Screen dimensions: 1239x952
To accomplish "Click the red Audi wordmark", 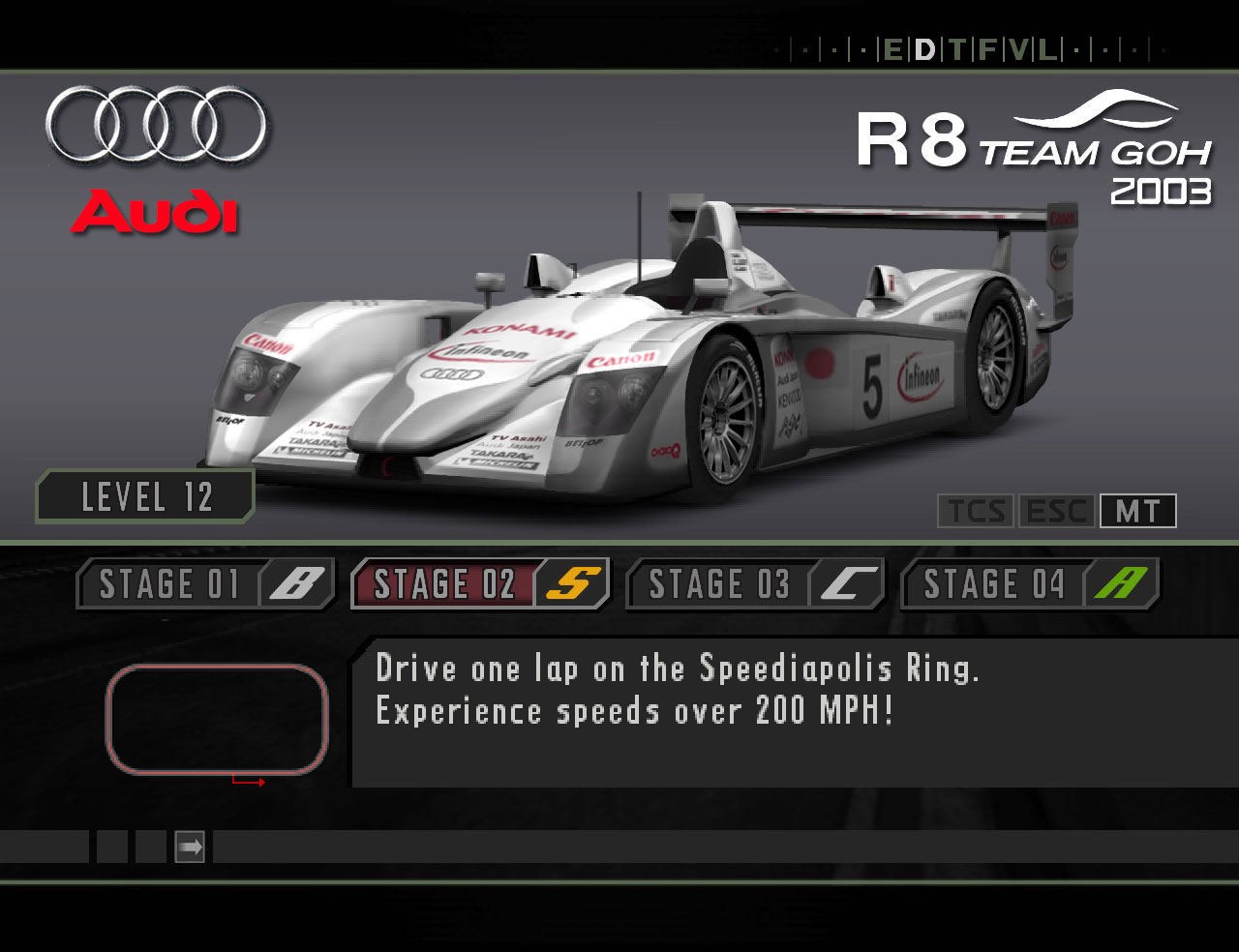I will 154,212.
